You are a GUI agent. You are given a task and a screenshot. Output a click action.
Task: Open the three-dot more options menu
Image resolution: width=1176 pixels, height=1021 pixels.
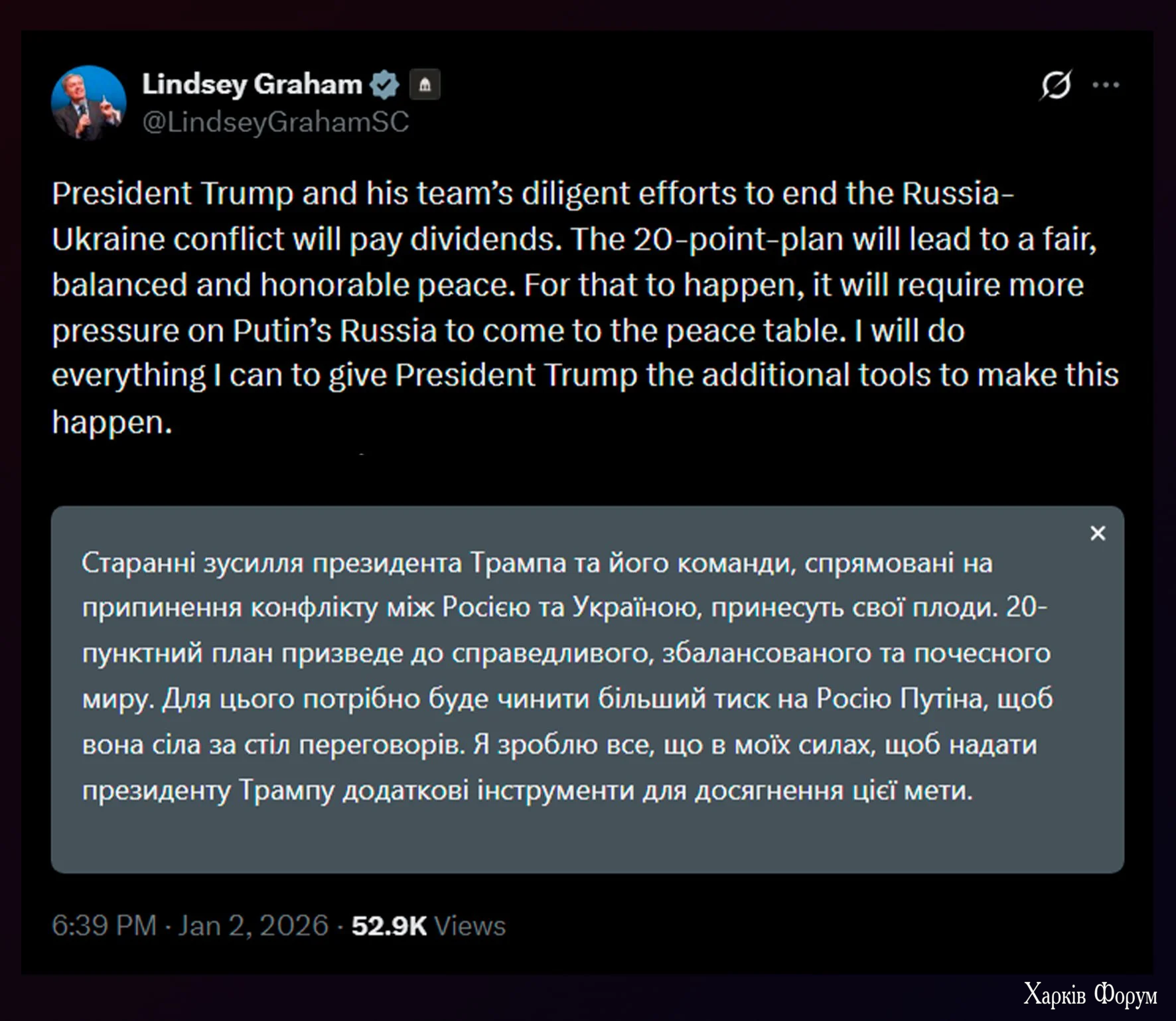click(1106, 85)
